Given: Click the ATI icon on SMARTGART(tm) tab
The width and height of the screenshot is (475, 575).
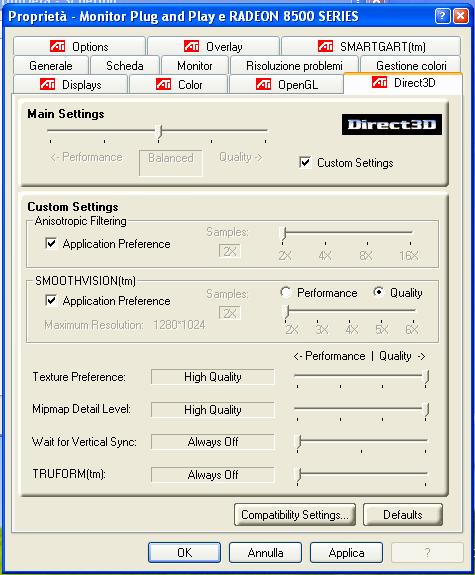Looking at the screenshot, I should 325,46.
